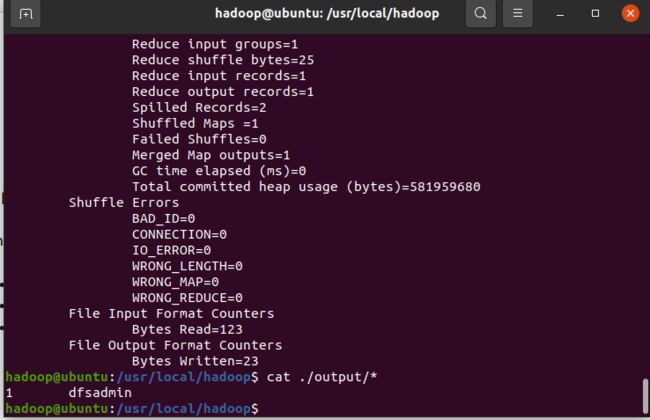Image resolution: width=650 pixels, height=420 pixels.
Task: Open the terminal search tool
Action: [480, 14]
